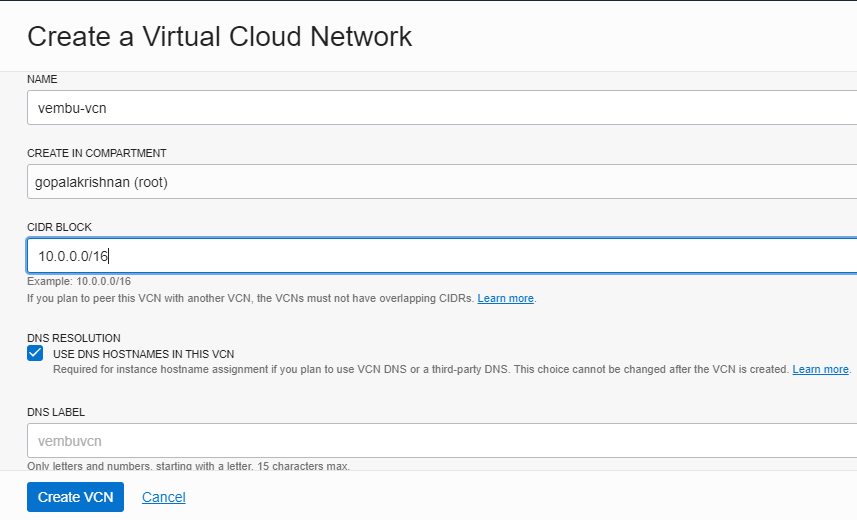Screen dimensions: 857x520
Task: Click the Create VCN button
Action: coord(75,497)
